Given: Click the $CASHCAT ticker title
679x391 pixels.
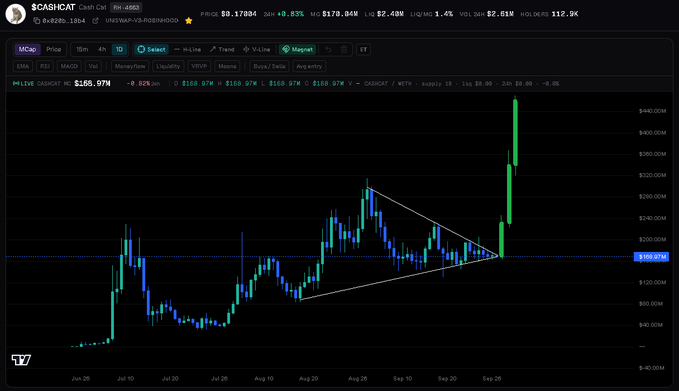Looking at the screenshot, I should 53,7.
